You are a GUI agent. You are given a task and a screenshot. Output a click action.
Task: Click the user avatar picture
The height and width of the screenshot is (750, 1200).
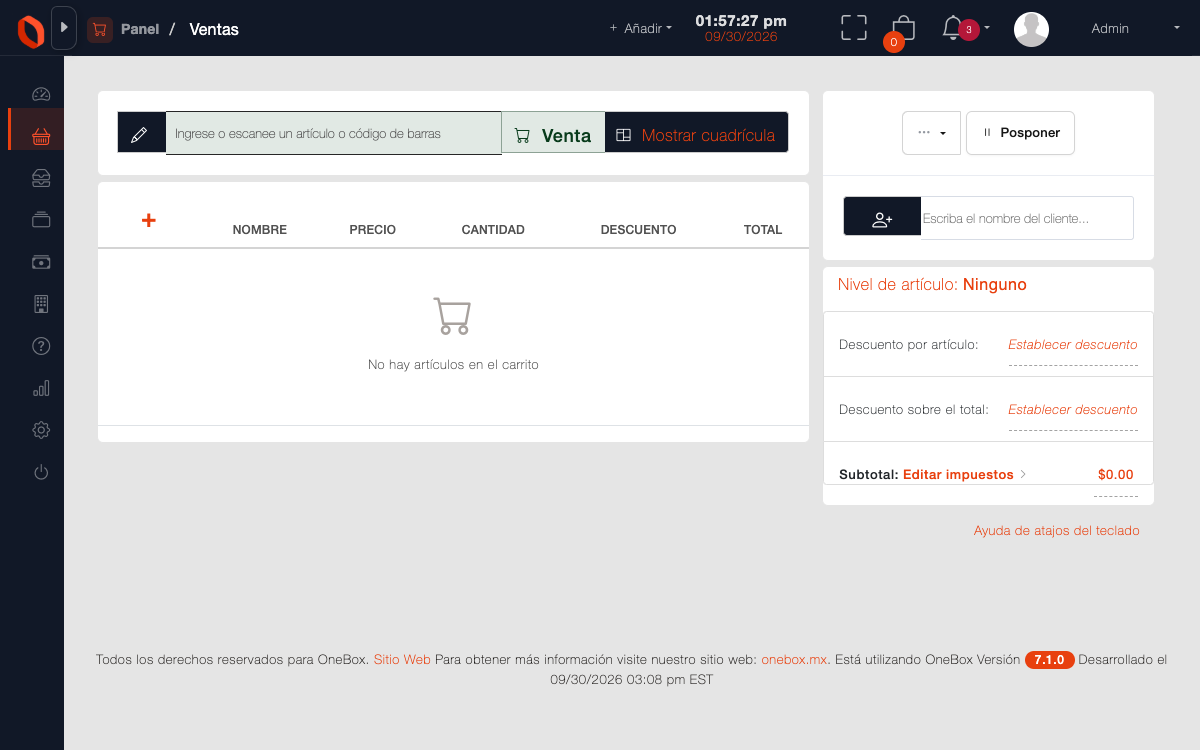[1031, 29]
